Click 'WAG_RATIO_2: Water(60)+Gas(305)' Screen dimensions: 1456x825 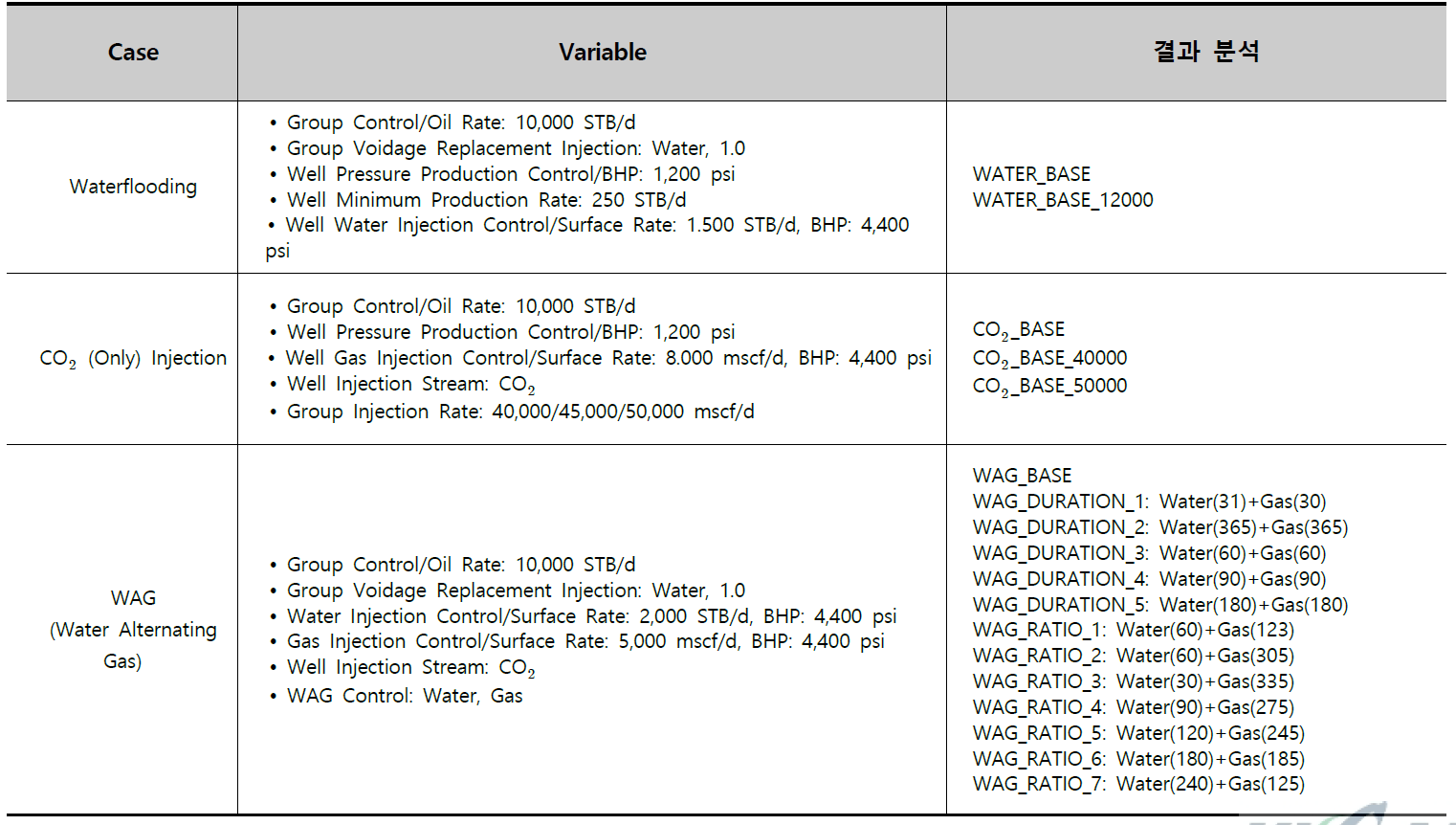click(x=1134, y=656)
